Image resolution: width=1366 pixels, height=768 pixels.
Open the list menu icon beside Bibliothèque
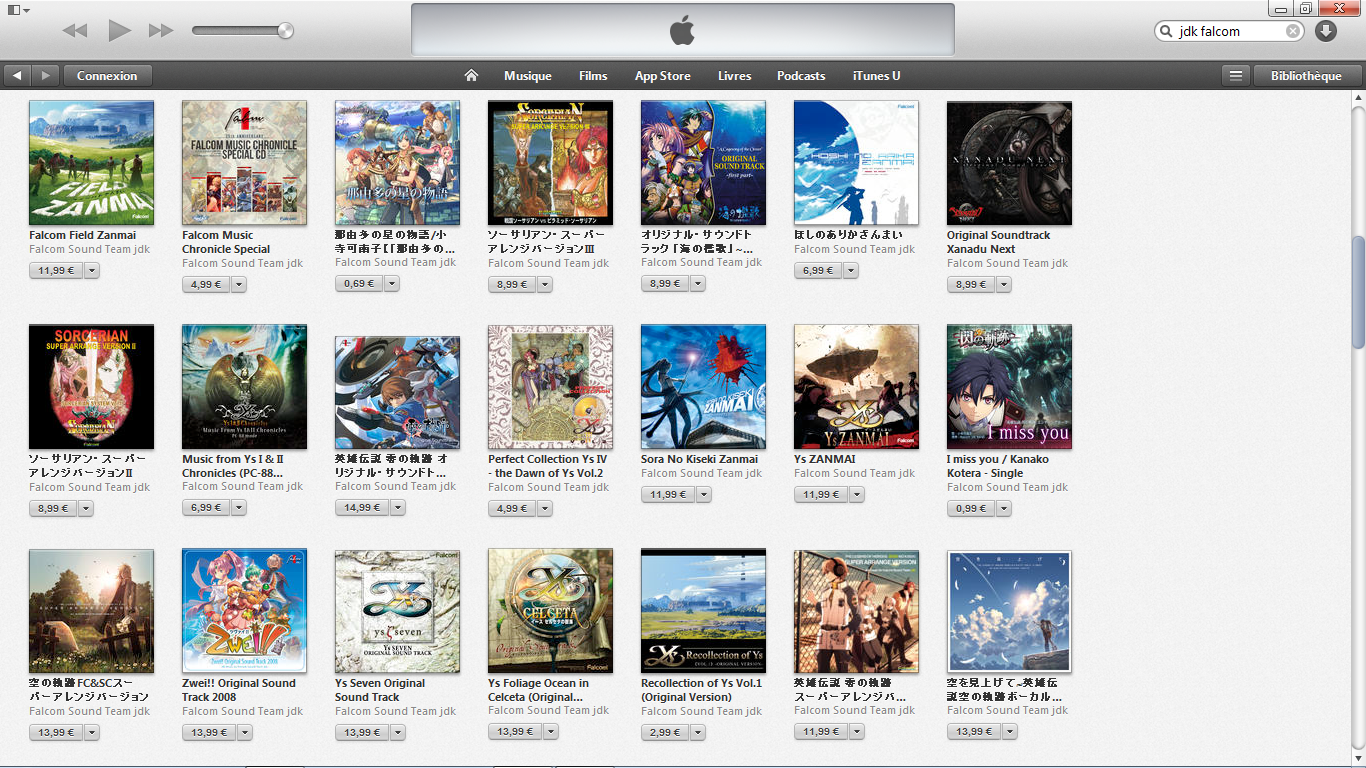tap(1236, 76)
